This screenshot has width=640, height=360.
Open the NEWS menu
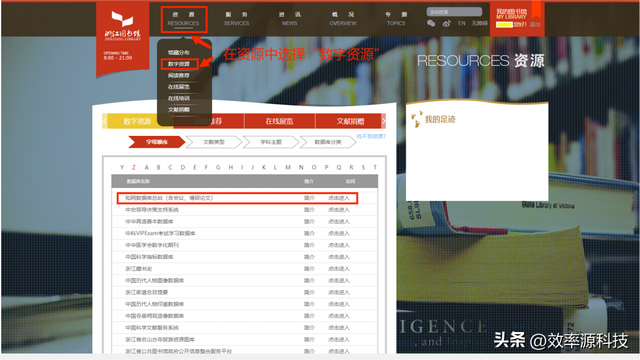point(289,19)
